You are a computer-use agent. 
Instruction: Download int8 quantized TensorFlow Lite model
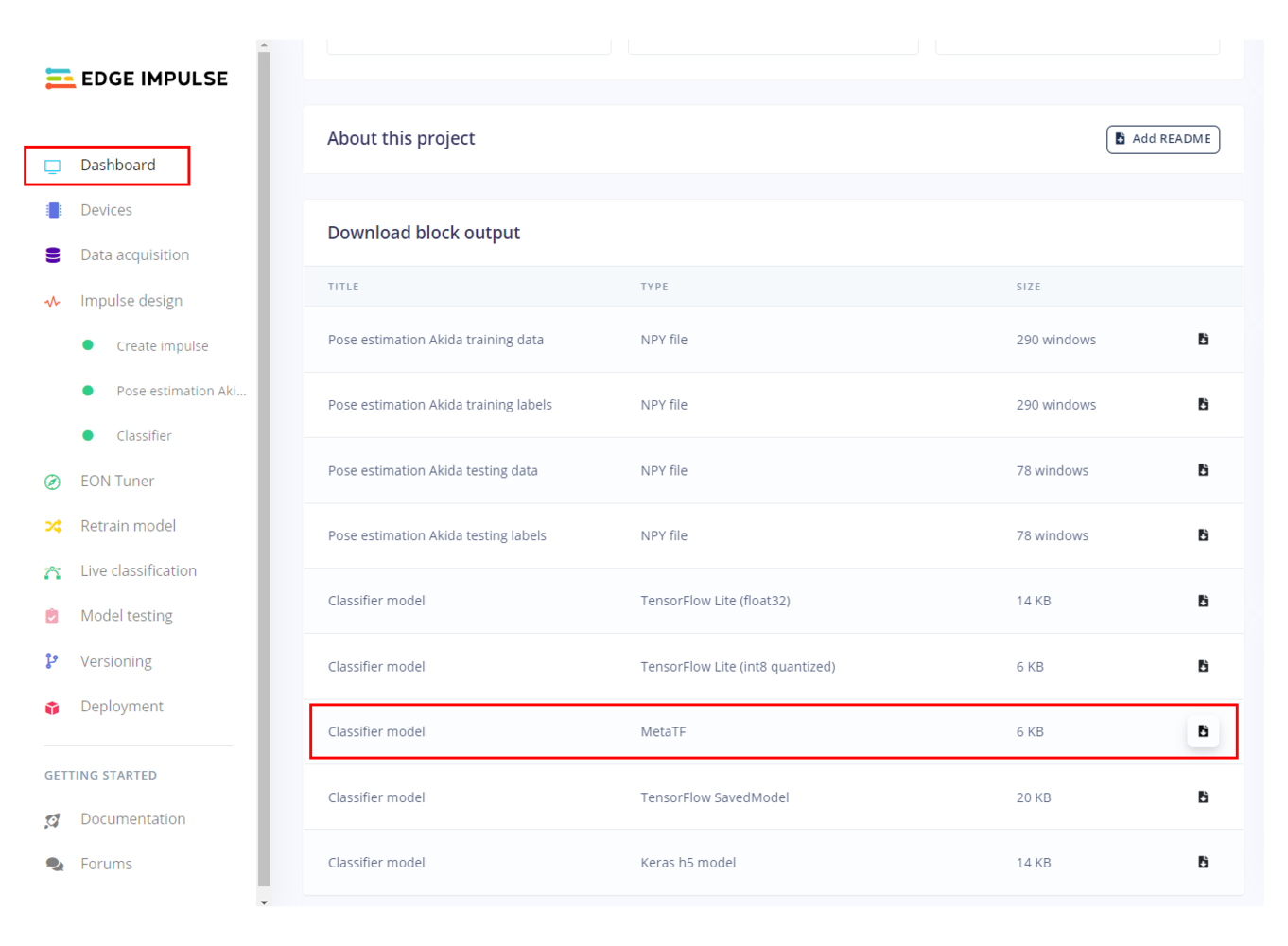(x=1203, y=666)
